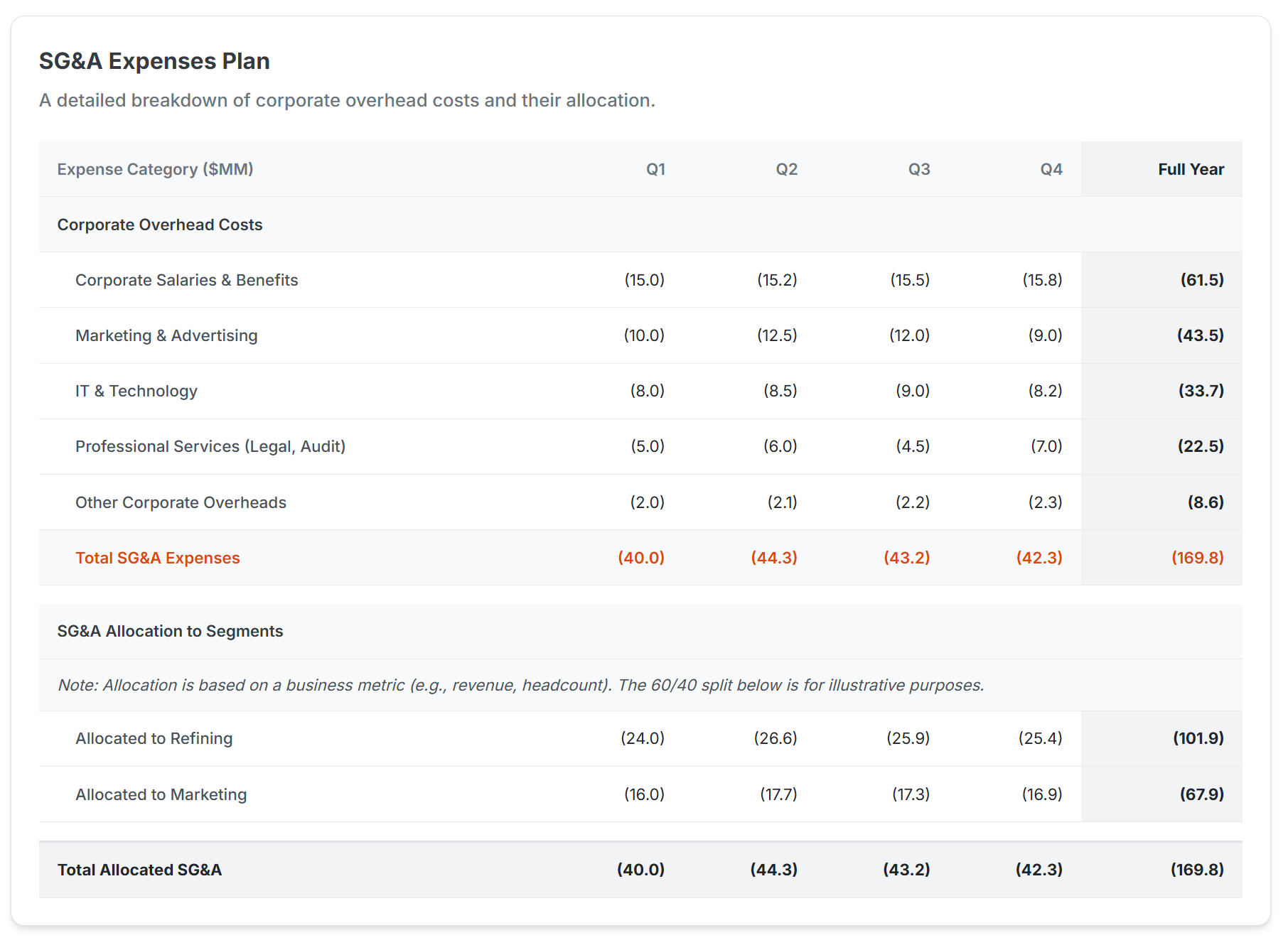The height and width of the screenshot is (950, 1288).
Task: Click Allocated to Refining Q4 value (25.4)
Action: point(1040,738)
